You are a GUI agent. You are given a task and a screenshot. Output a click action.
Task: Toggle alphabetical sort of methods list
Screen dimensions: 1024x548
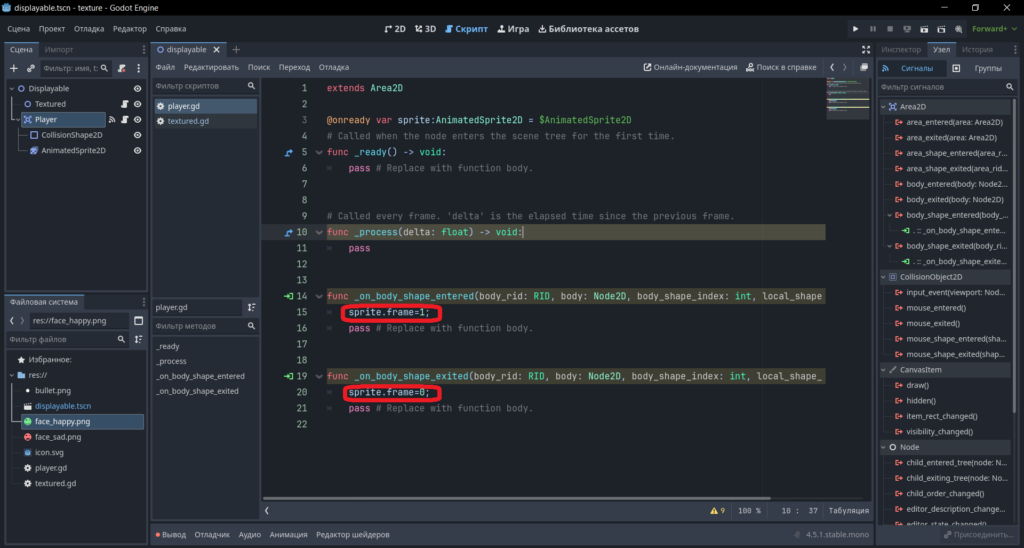251,307
